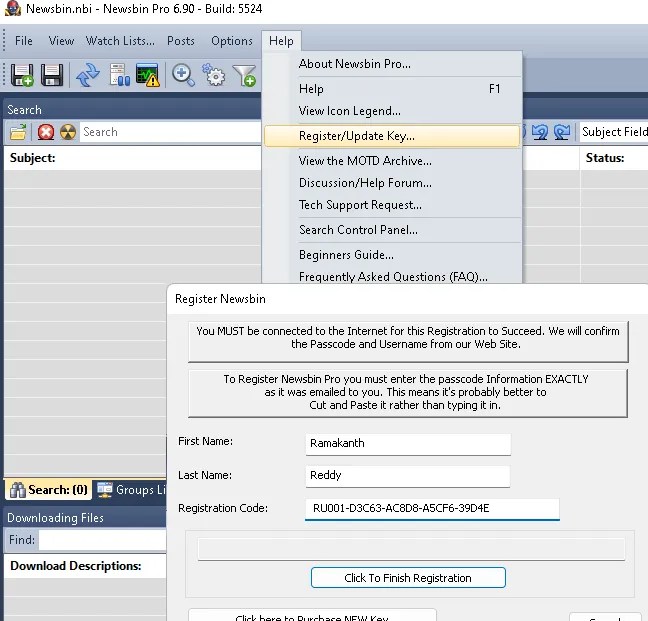Click the main Search text field

coord(170,132)
